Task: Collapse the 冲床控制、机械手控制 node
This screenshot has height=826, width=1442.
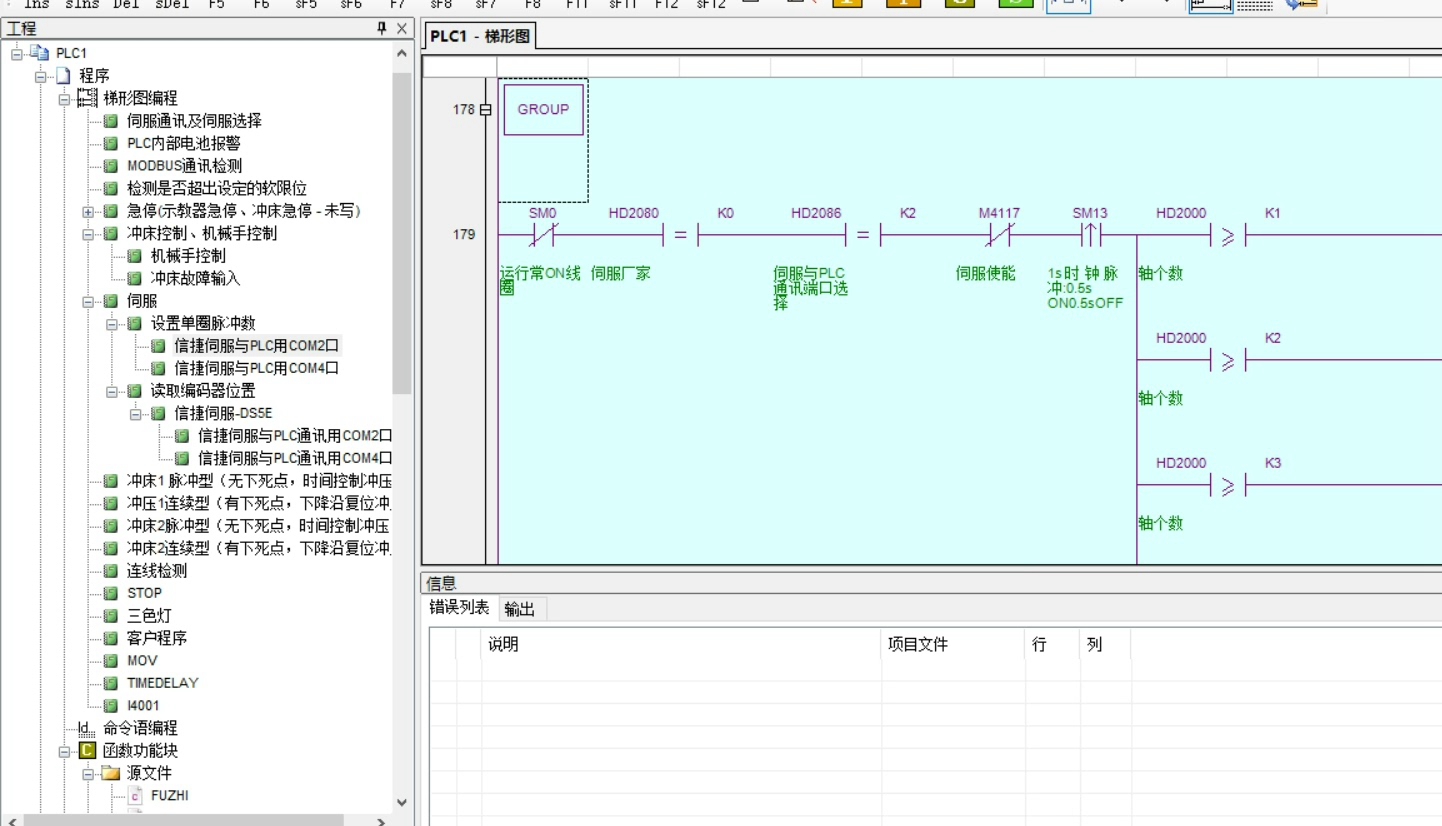Action: 88,233
